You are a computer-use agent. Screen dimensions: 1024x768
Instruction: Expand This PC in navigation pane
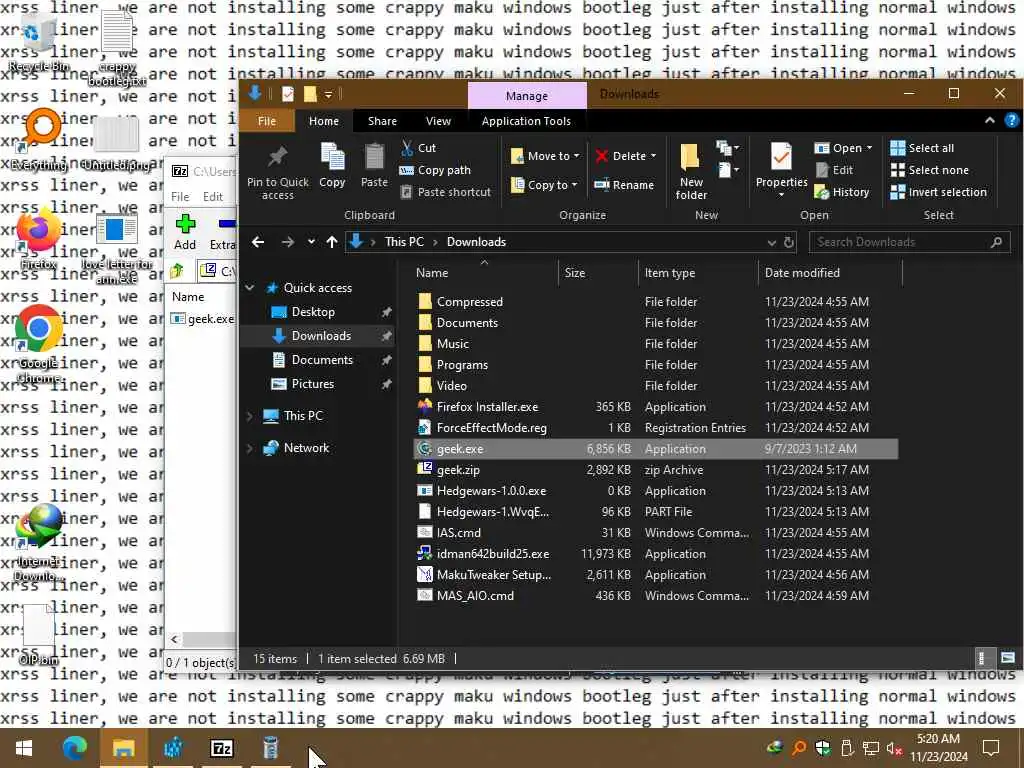[249, 416]
